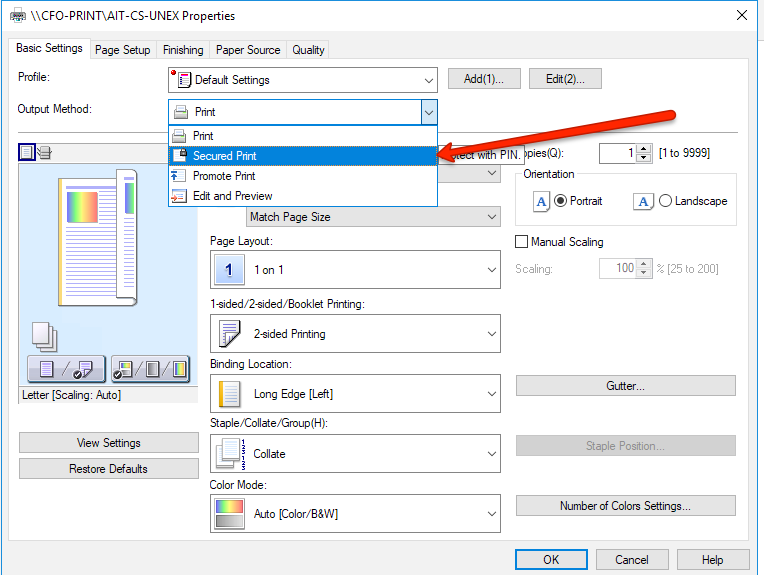Increase copies with the up spinner arrow
764x575 pixels.
tap(644, 148)
